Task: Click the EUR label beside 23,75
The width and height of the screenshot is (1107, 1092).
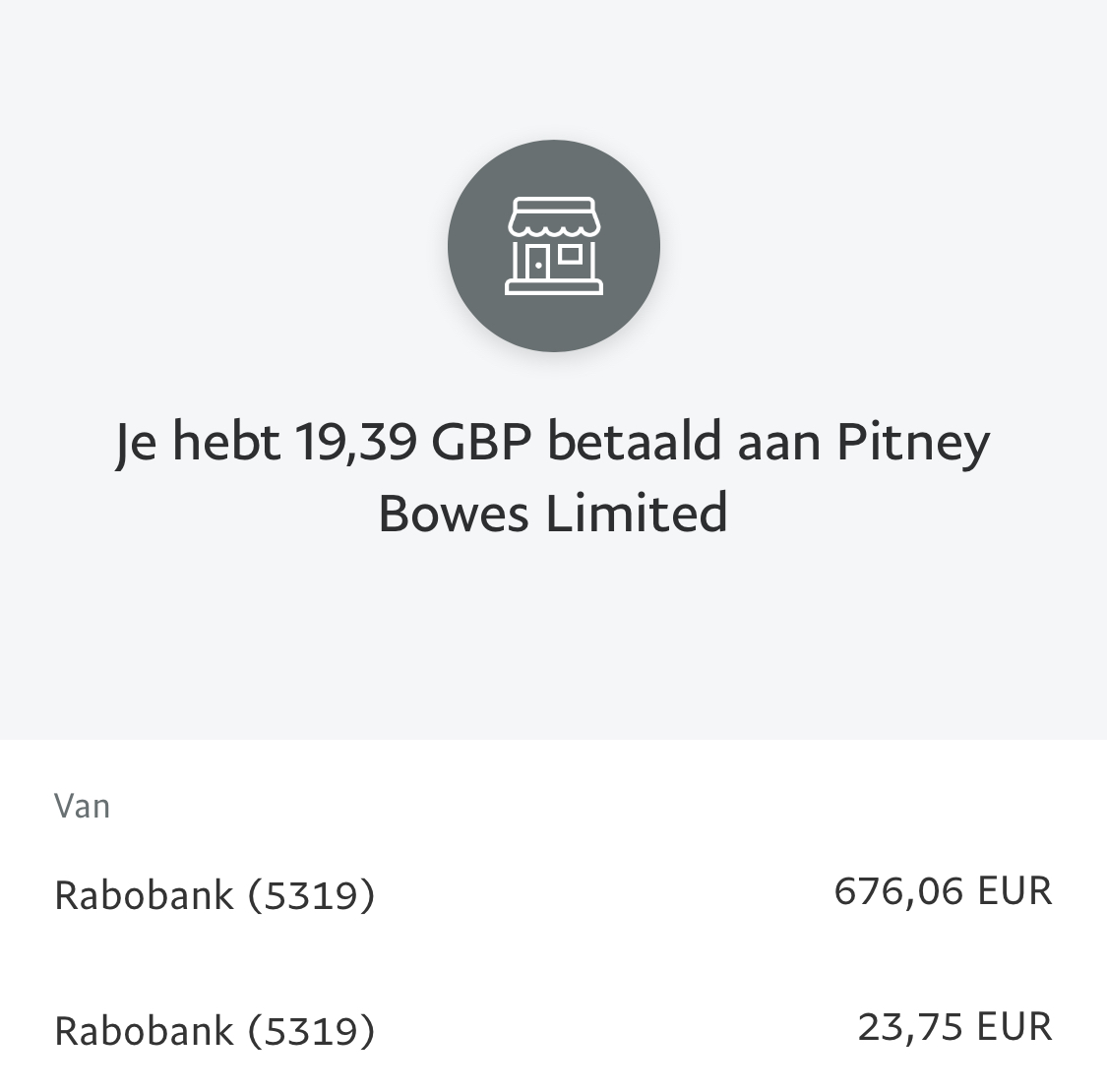Action: [1015, 1026]
